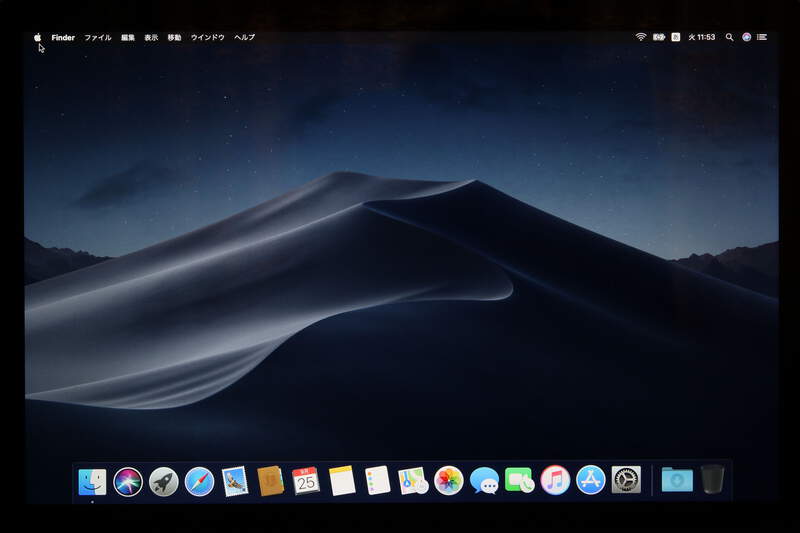Open the 表示 menu

(x=151, y=37)
